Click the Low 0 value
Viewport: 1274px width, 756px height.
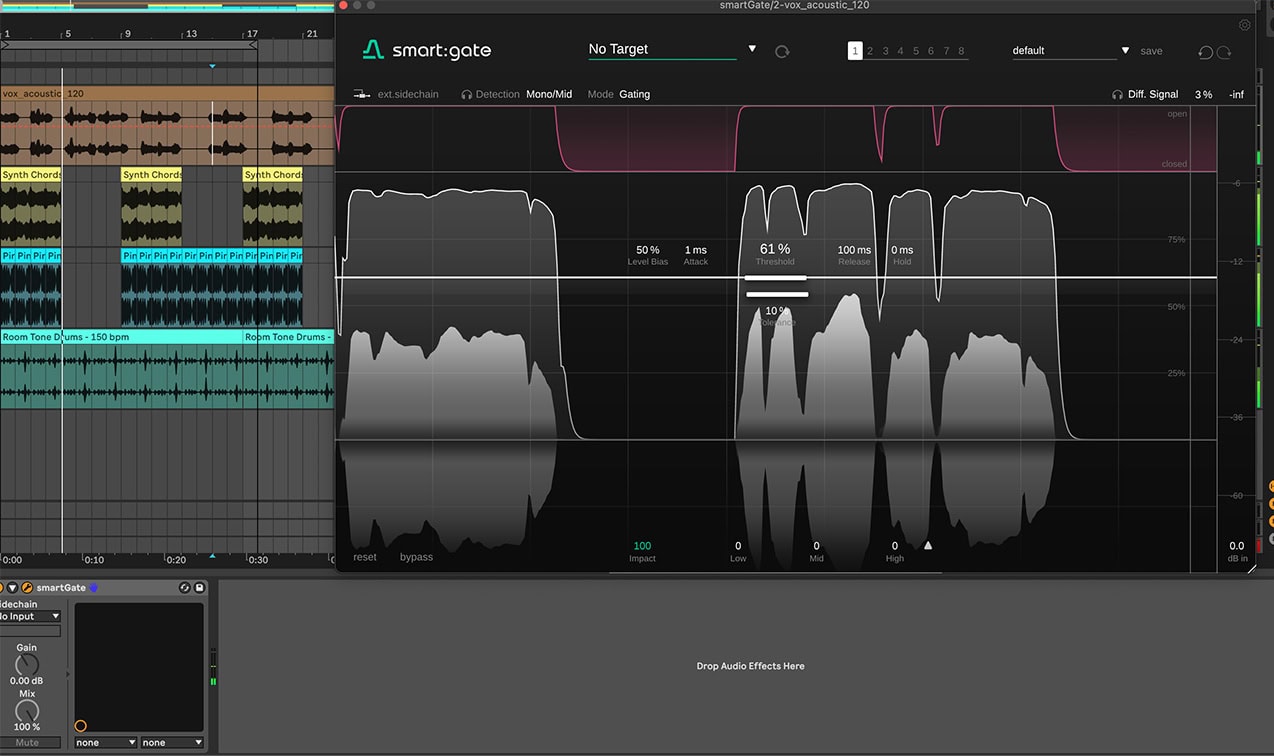[x=738, y=546]
